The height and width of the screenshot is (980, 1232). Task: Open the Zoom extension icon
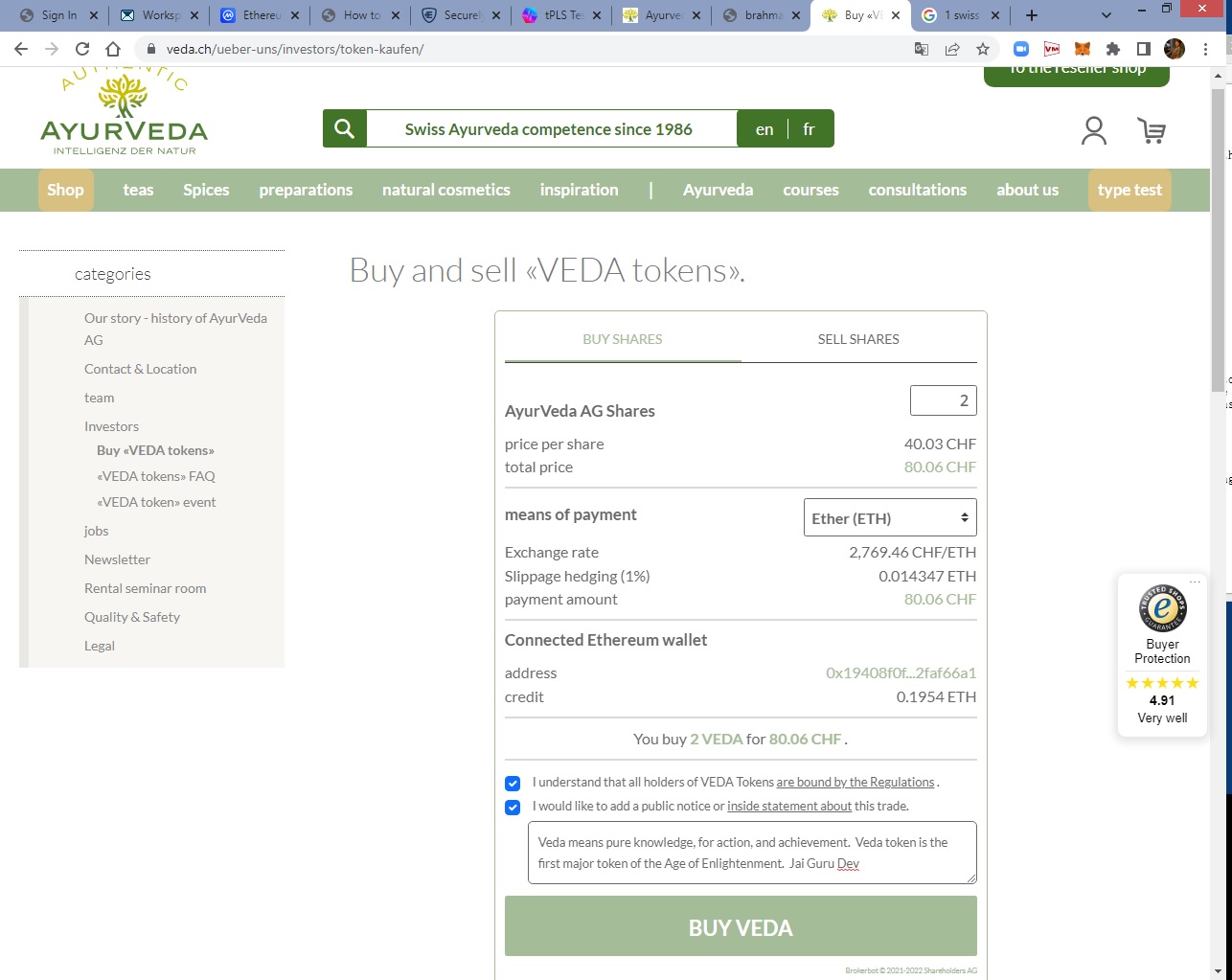(1021, 49)
